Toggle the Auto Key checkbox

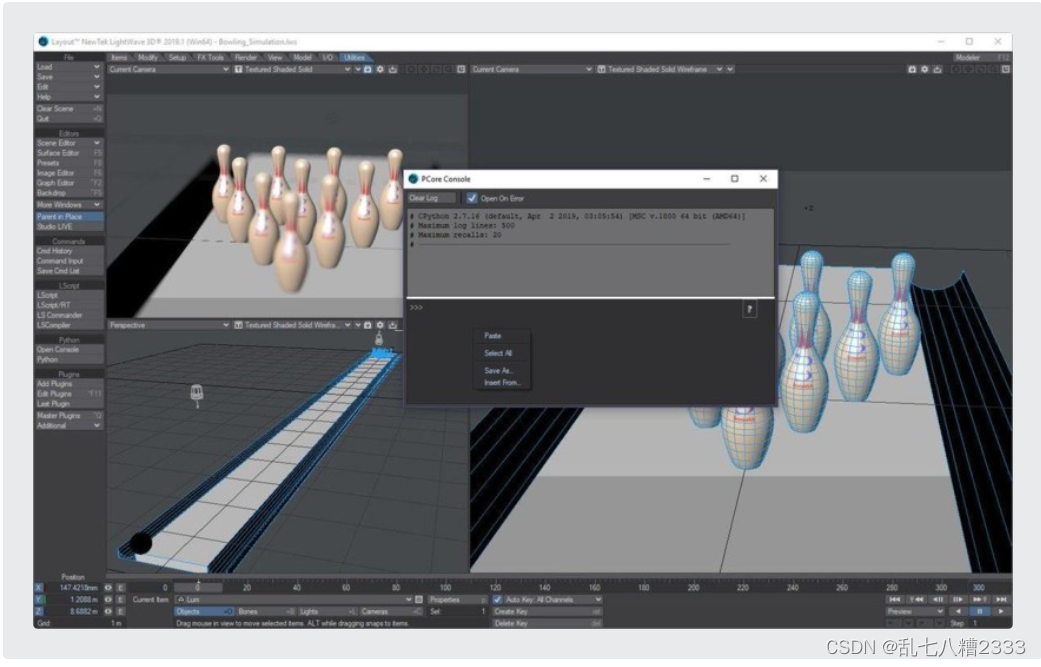498,599
